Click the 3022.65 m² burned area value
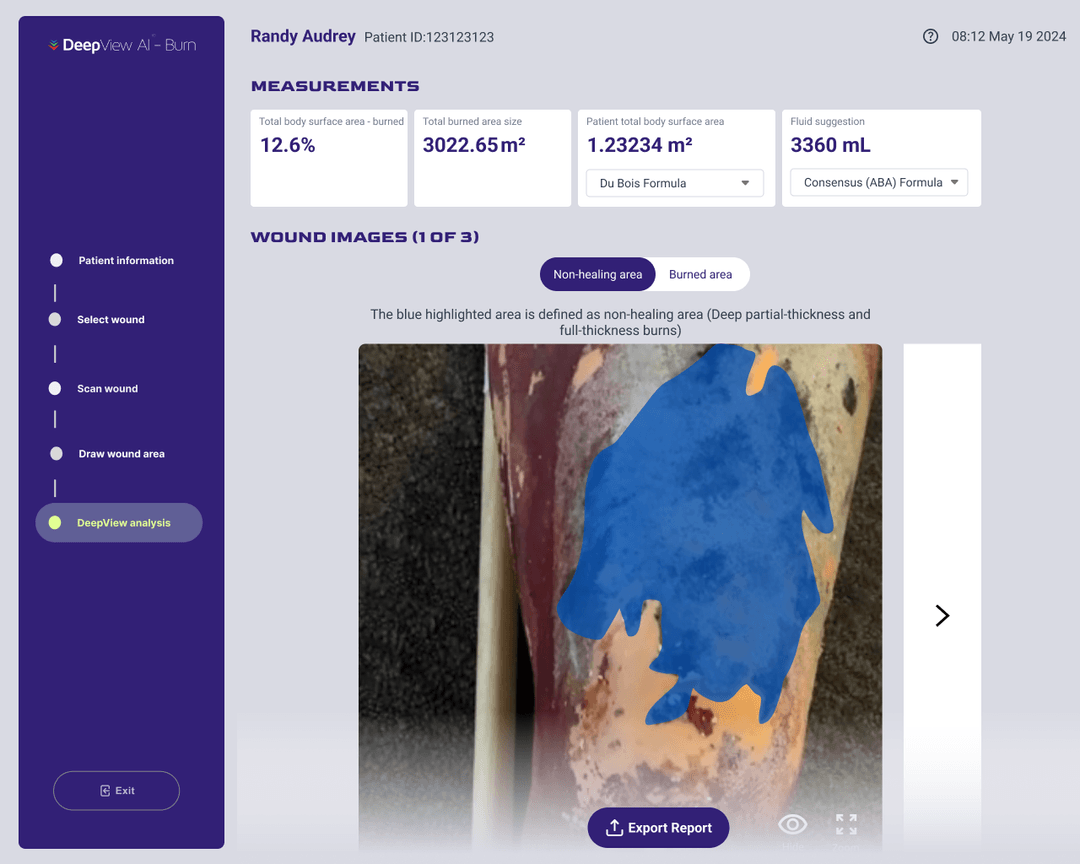 click(x=474, y=145)
